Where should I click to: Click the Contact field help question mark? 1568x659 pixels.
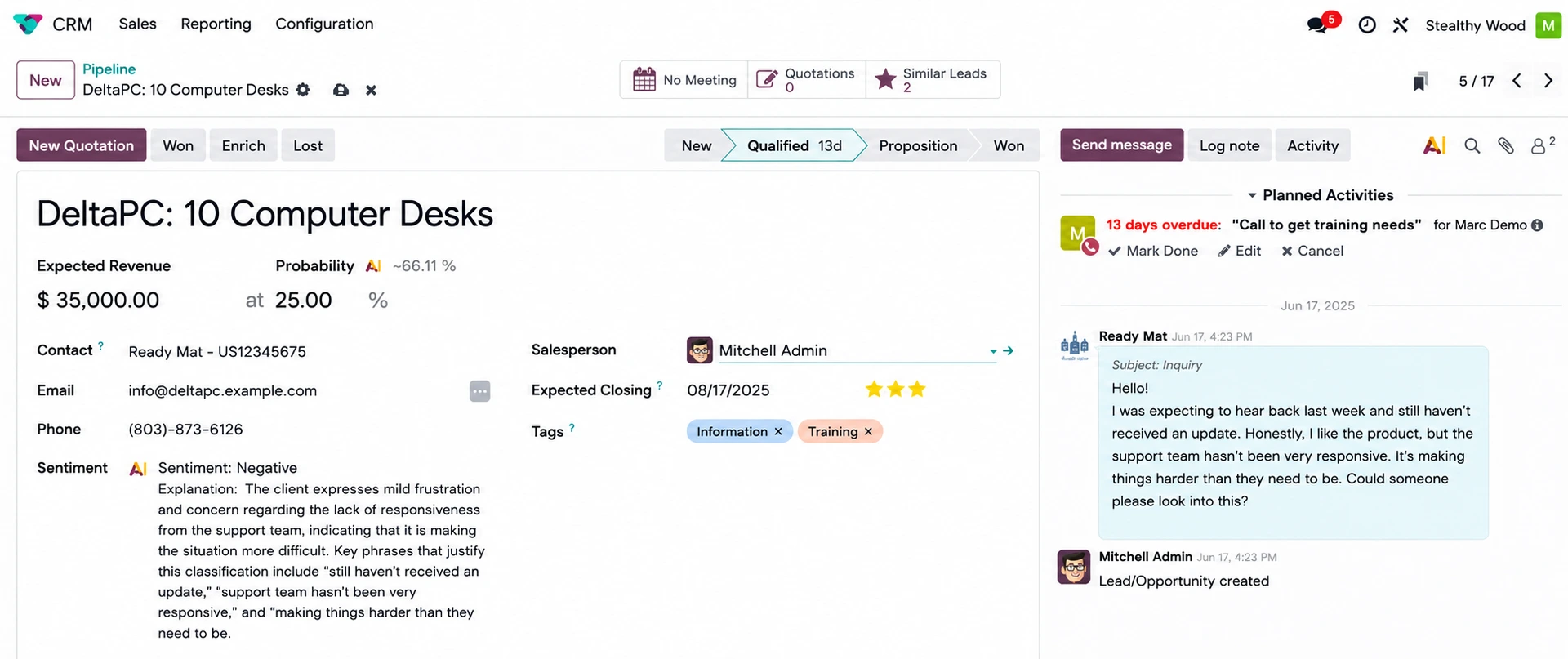100,345
